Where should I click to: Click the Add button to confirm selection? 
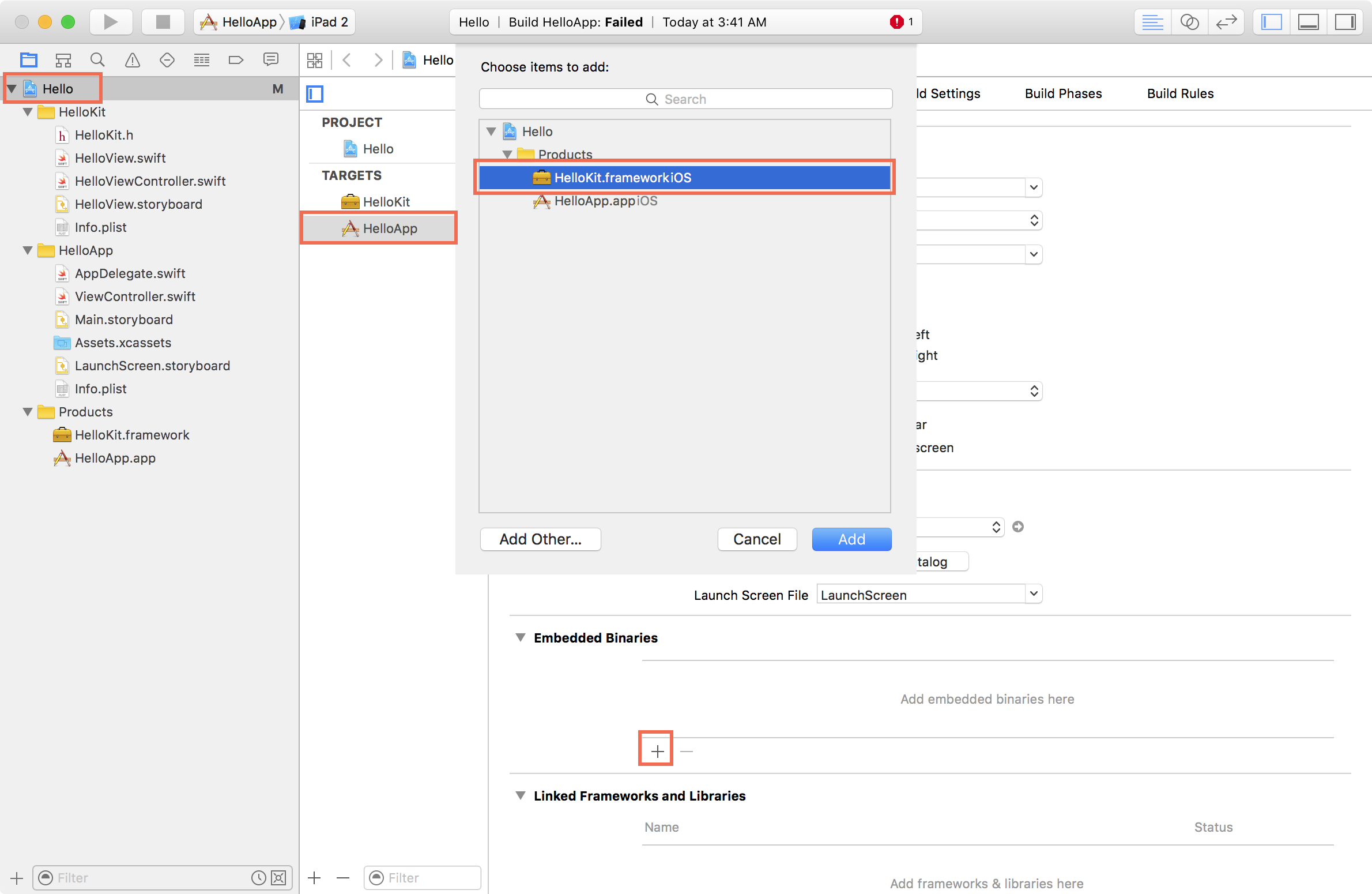click(x=852, y=539)
